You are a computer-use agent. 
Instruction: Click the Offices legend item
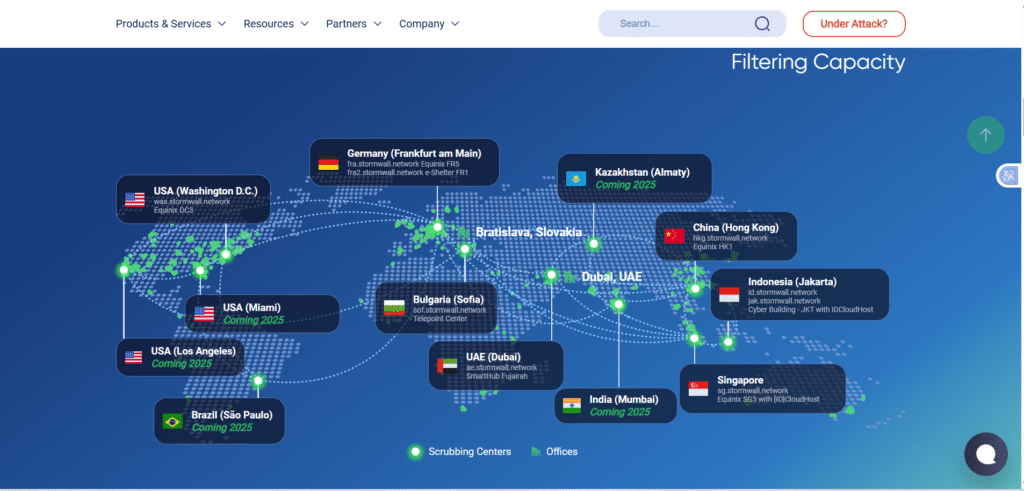555,452
